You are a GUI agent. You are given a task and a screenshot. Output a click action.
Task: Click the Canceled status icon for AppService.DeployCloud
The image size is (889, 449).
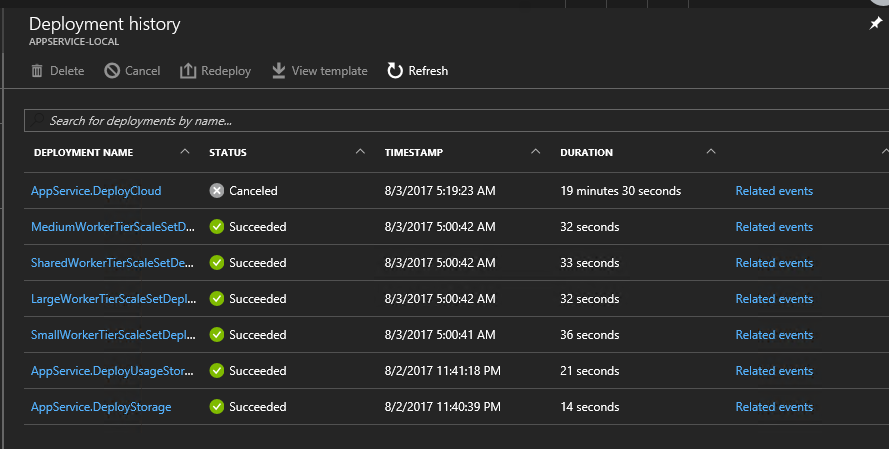217,190
